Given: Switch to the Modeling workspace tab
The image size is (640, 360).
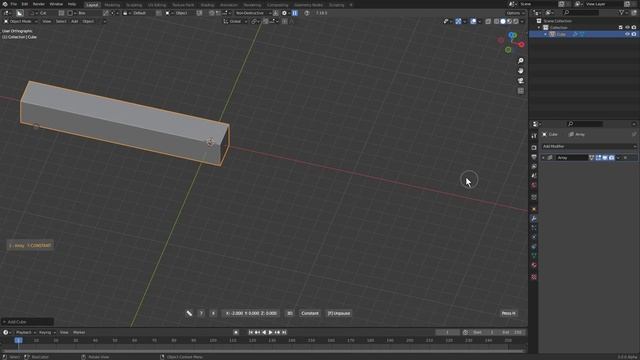Looking at the screenshot, I should (x=112, y=5).
